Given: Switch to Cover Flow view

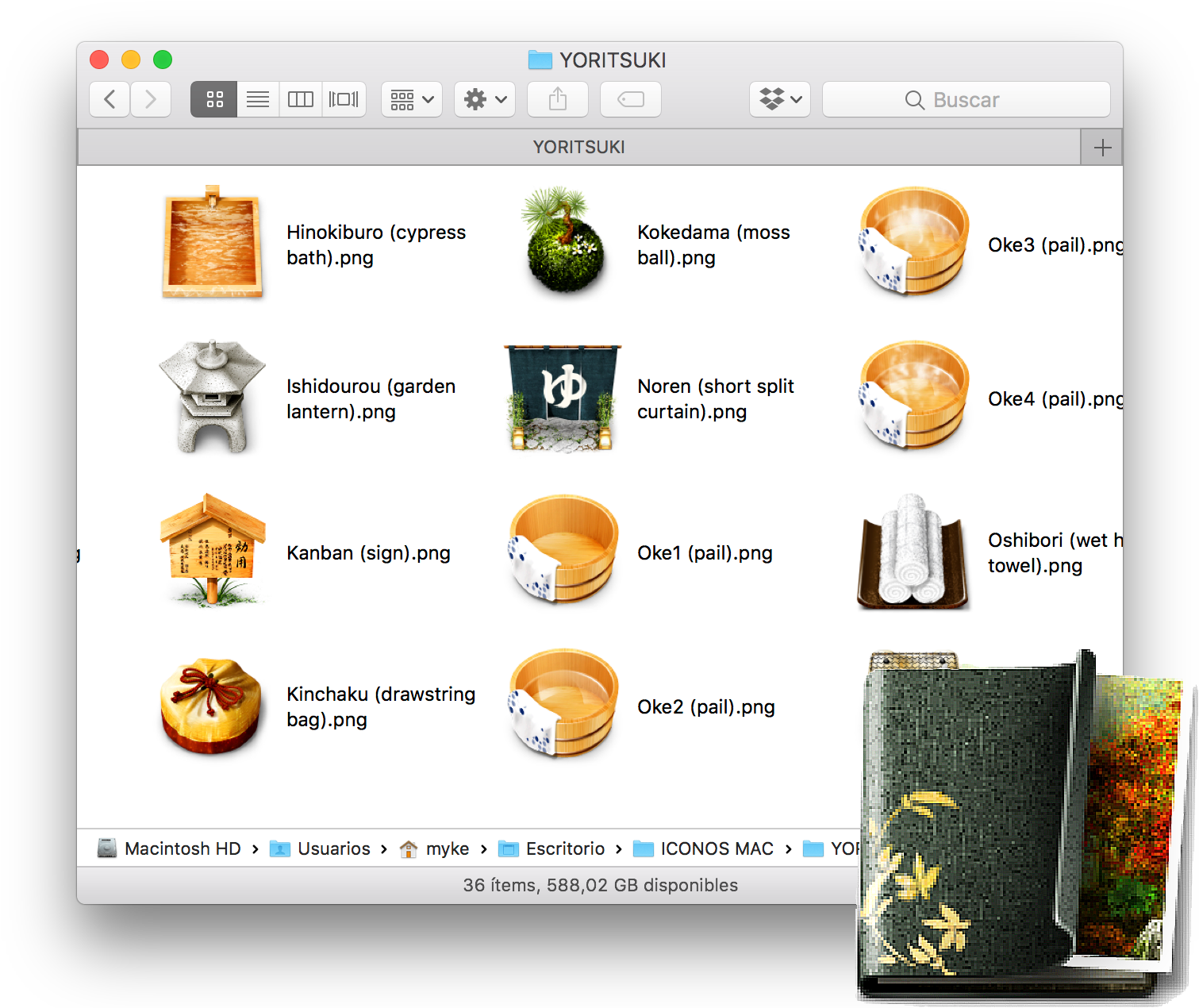Looking at the screenshot, I should pyautogui.click(x=344, y=99).
